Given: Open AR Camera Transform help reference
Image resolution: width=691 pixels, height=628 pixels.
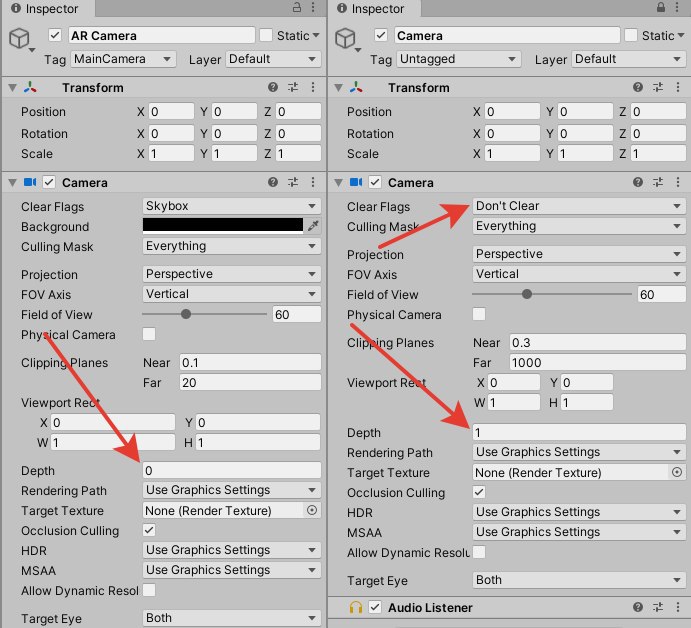Looking at the screenshot, I should (273, 87).
